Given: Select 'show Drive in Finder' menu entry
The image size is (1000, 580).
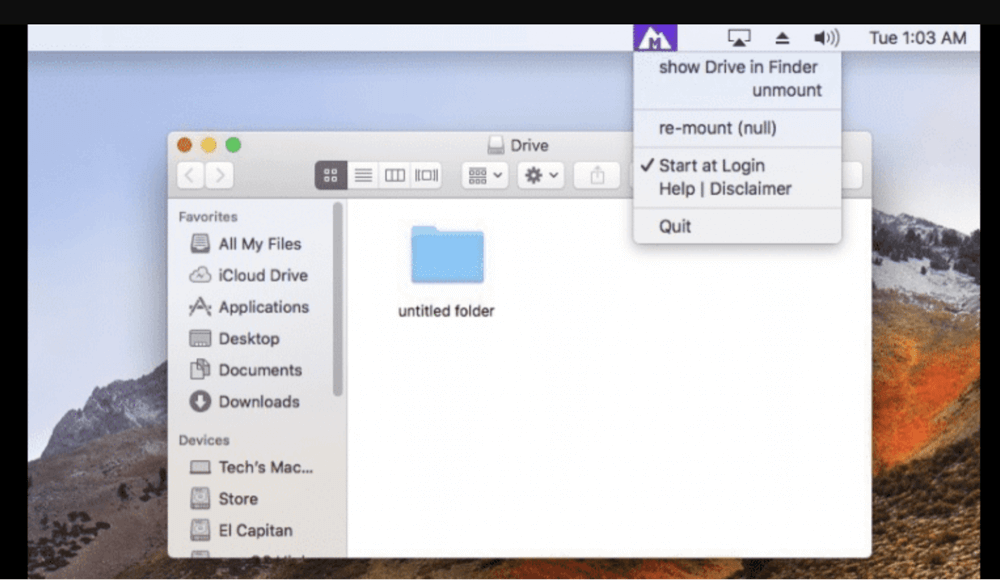Looking at the screenshot, I should 738,67.
